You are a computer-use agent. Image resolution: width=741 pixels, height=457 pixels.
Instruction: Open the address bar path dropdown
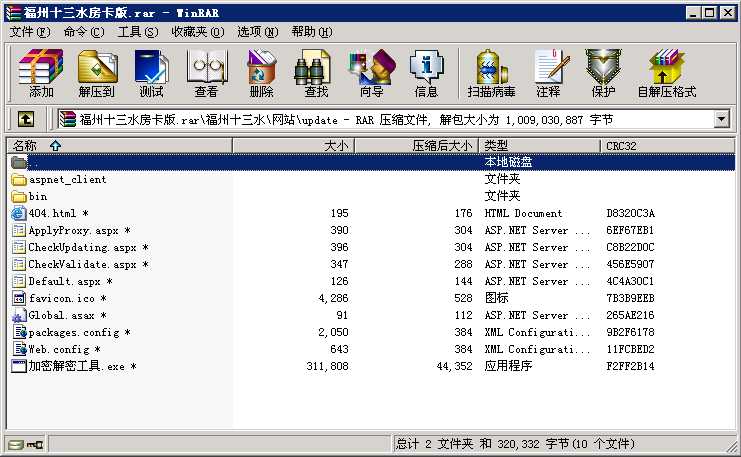(x=721, y=119)
